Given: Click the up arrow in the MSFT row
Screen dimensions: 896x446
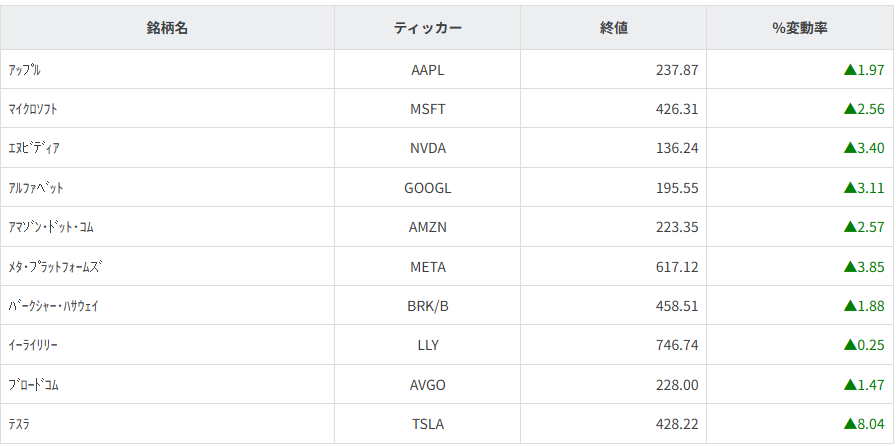Looking at the screenshot, I should pyautogui.click(x=849, y=109).
